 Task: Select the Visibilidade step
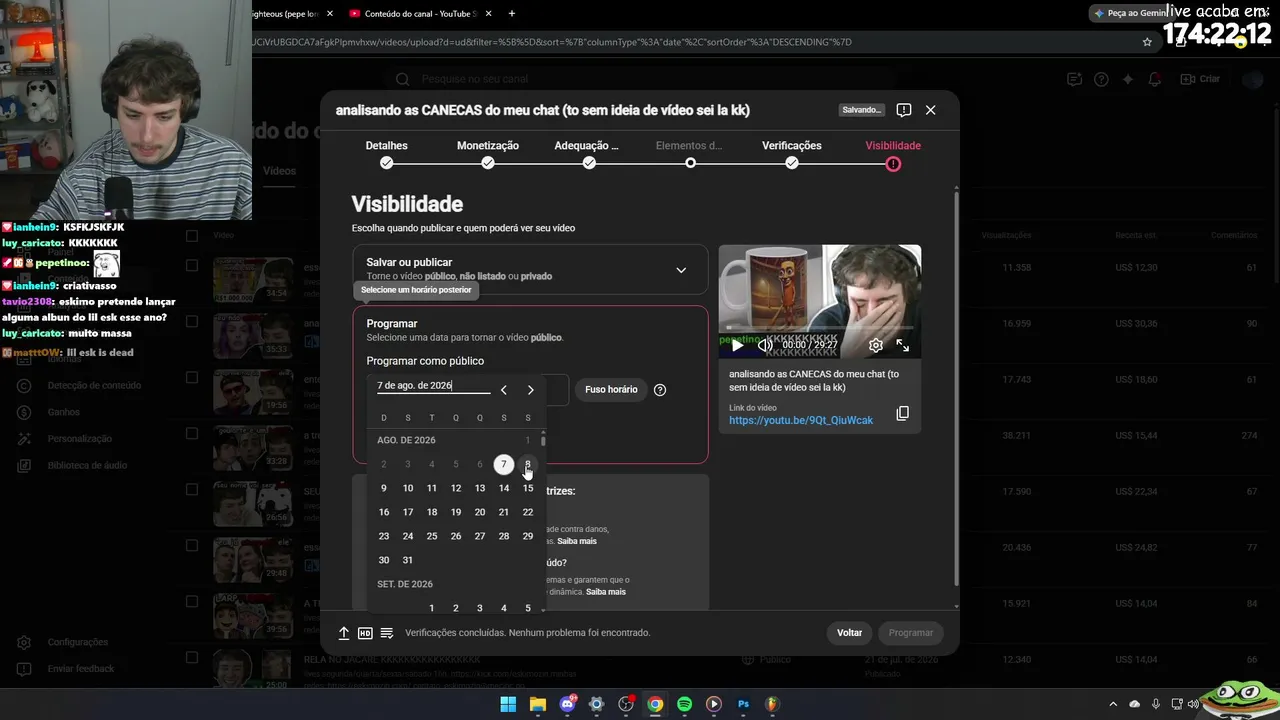pos(893,153)
